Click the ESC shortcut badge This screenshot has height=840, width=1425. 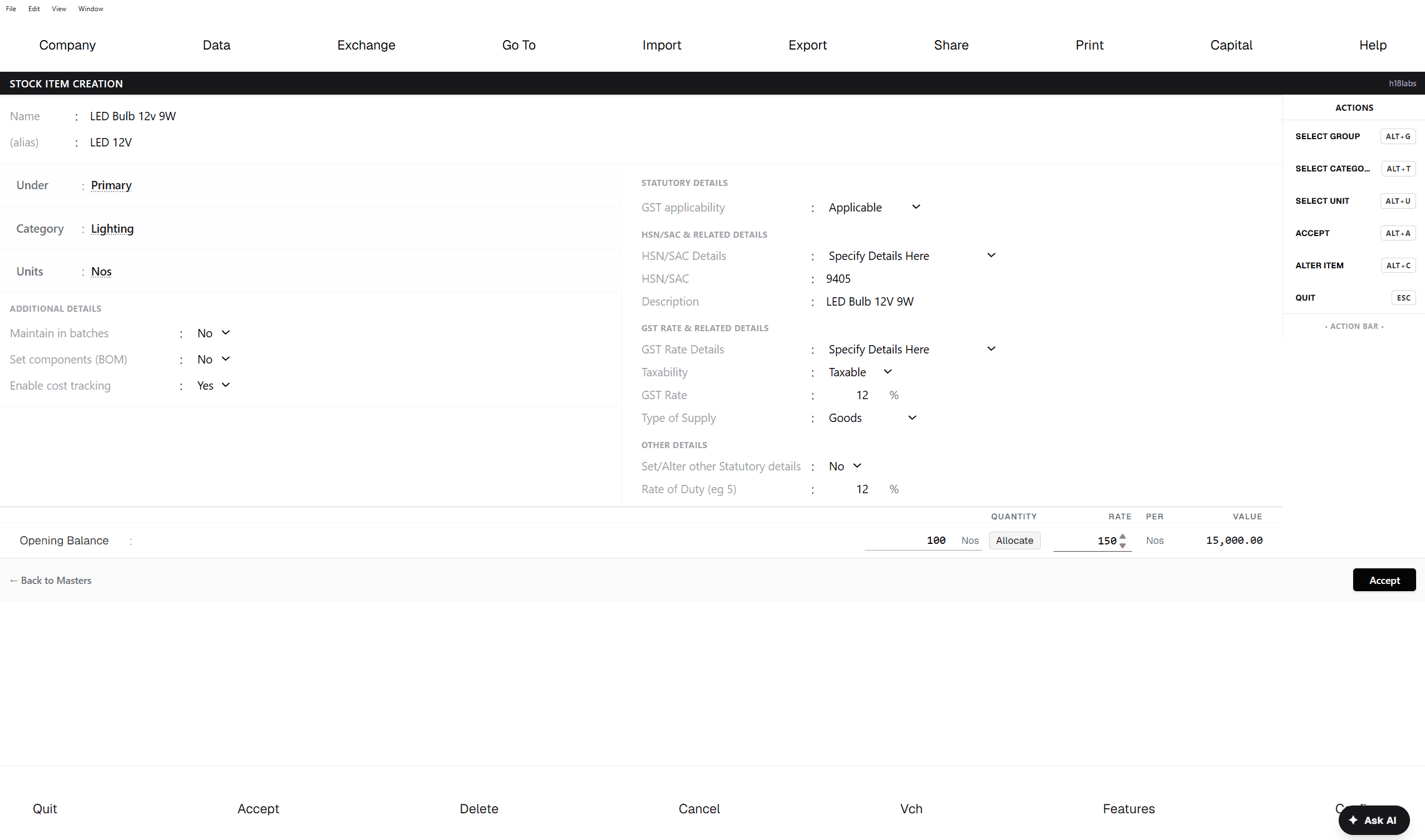click(1403, 298)
